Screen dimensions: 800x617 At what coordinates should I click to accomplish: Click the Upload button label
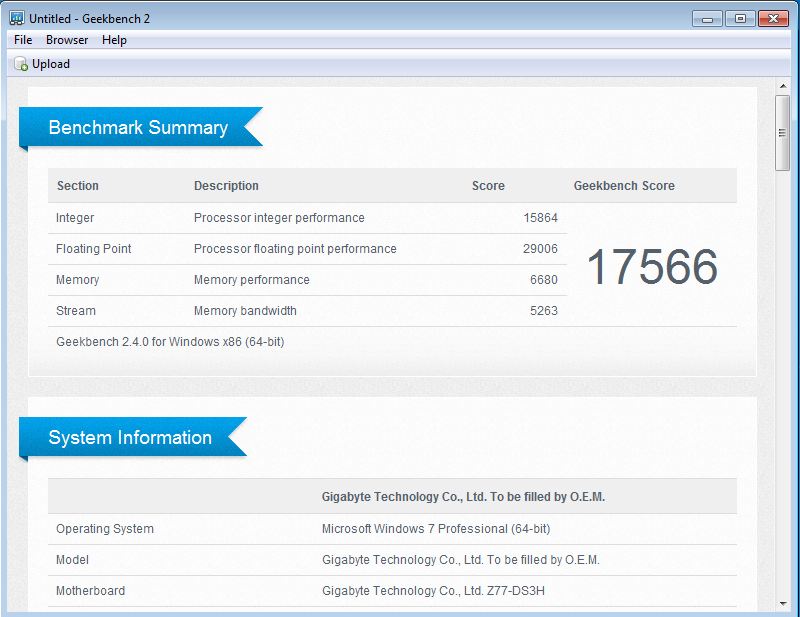pos(51,64)
